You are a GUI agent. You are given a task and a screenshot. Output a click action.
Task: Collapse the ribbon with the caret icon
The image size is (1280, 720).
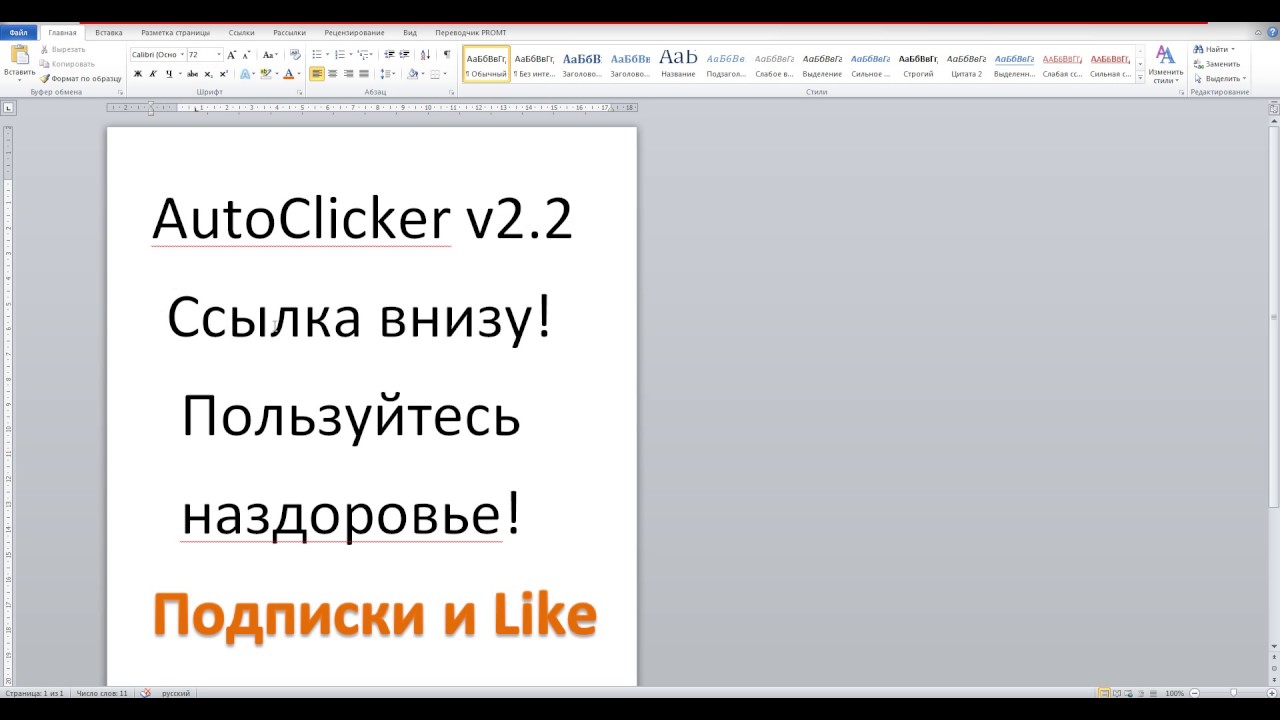[1258, 33]
